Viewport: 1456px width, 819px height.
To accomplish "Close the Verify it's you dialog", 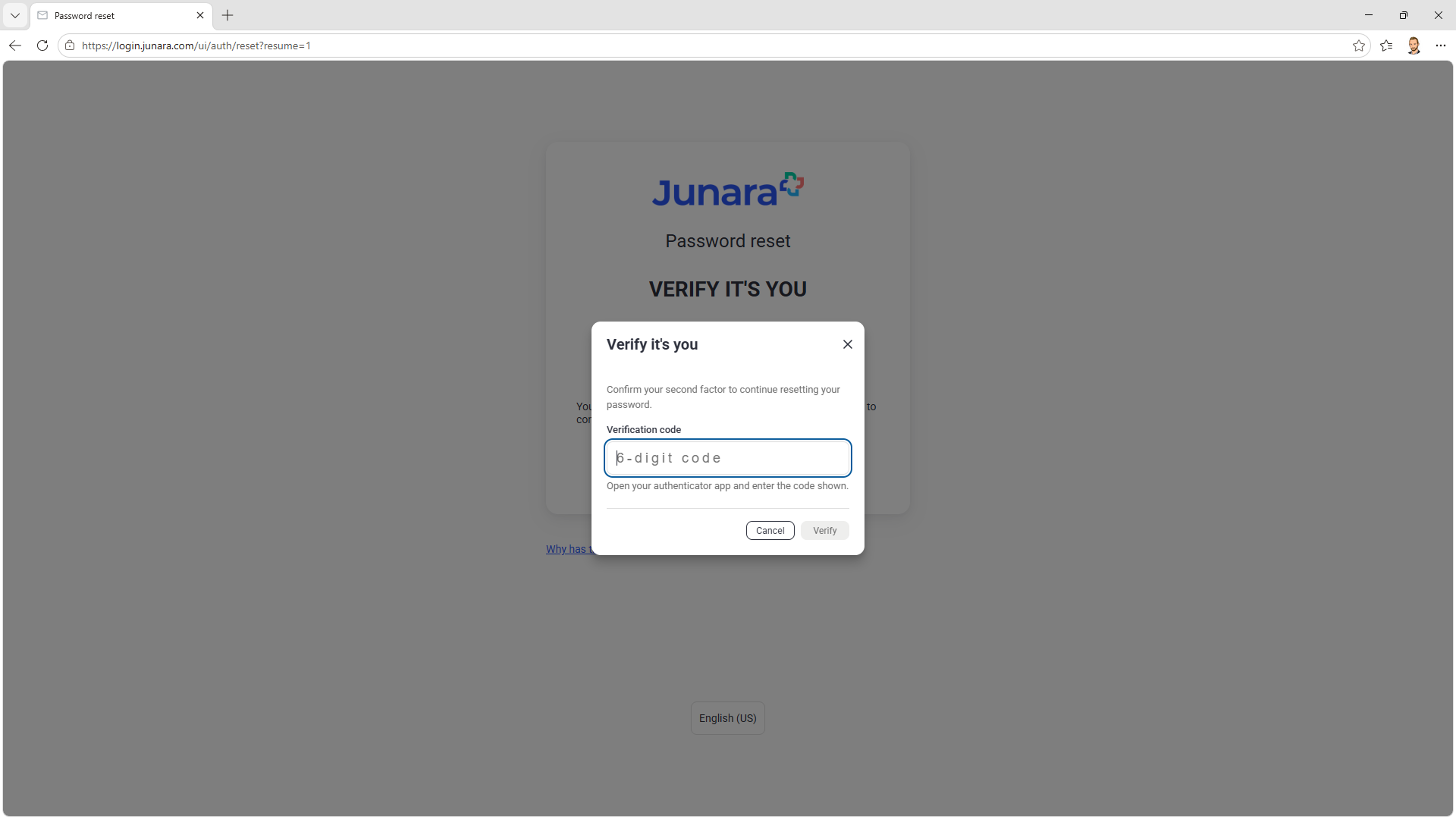I will [847, 344].
